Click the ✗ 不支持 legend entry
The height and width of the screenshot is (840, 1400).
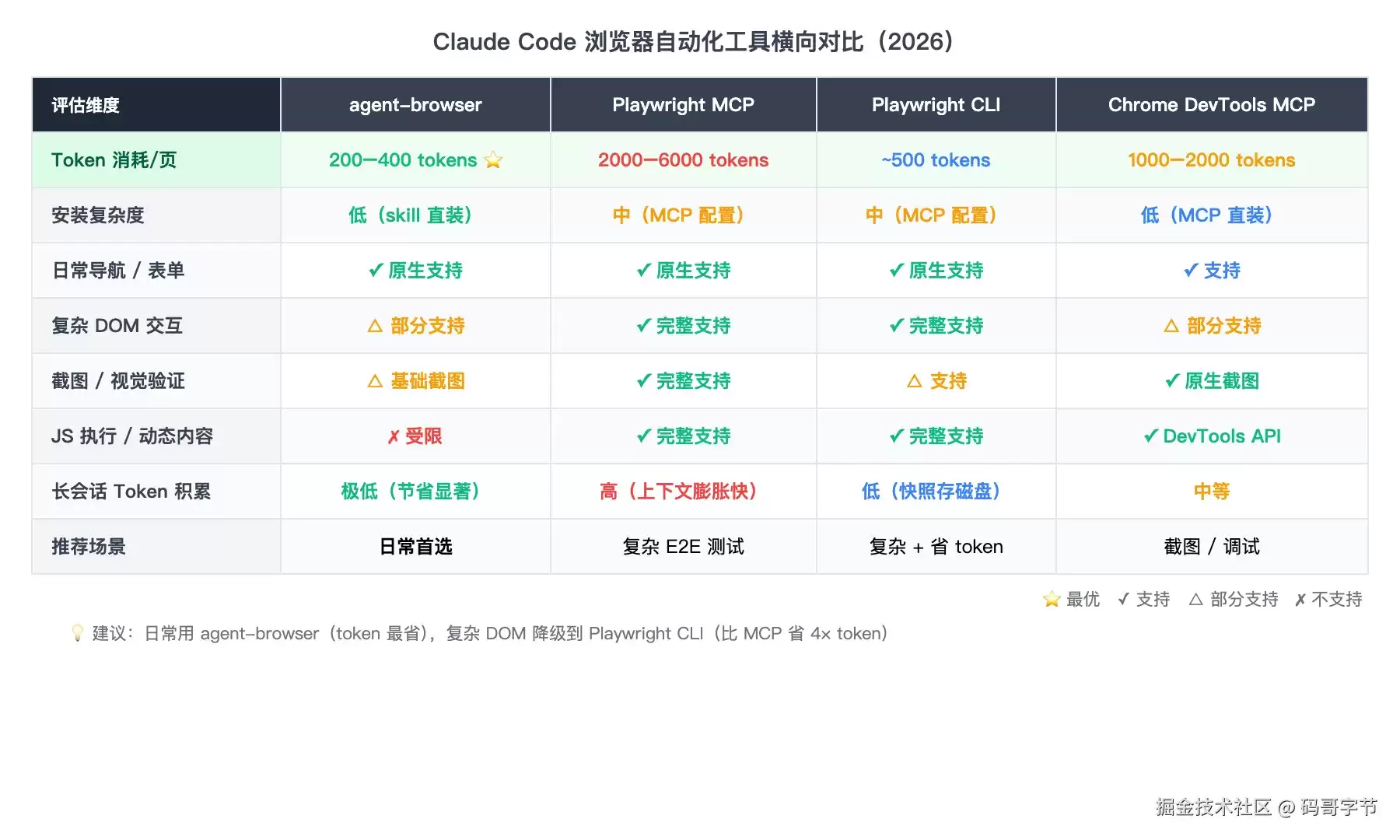pos(1328,599)
